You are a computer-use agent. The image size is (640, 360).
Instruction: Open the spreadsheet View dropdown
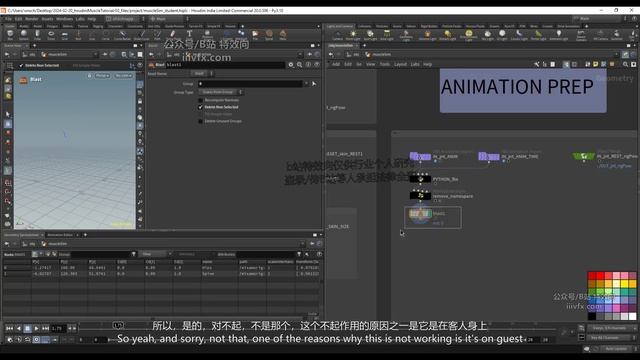[156, 254]
